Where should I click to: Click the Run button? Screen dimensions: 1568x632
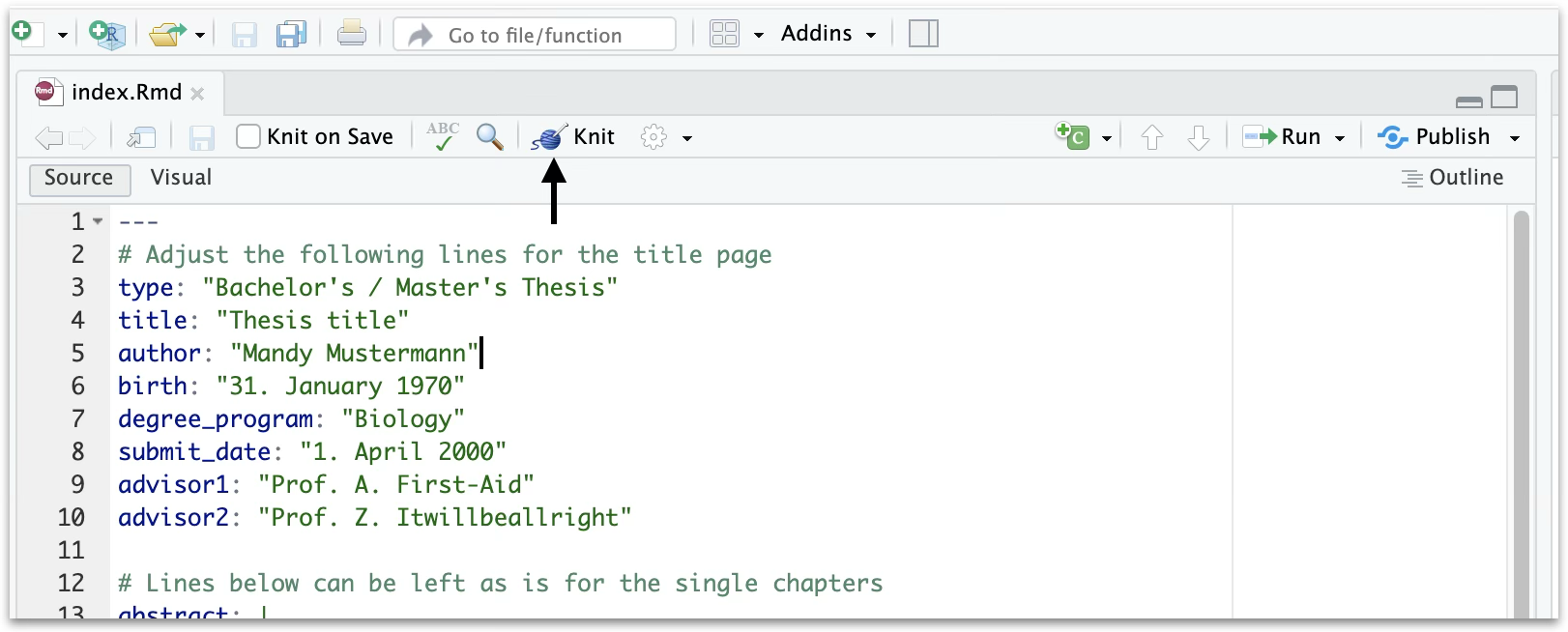click(x=1282, y=137)
